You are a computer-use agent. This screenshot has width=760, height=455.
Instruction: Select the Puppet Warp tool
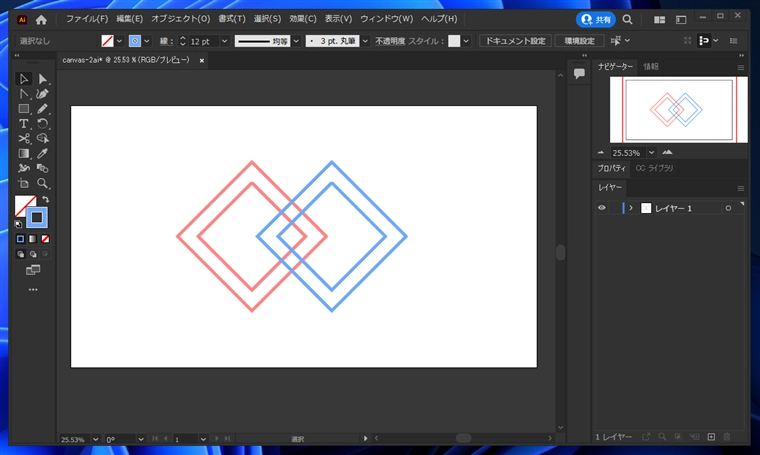point(23,169)
